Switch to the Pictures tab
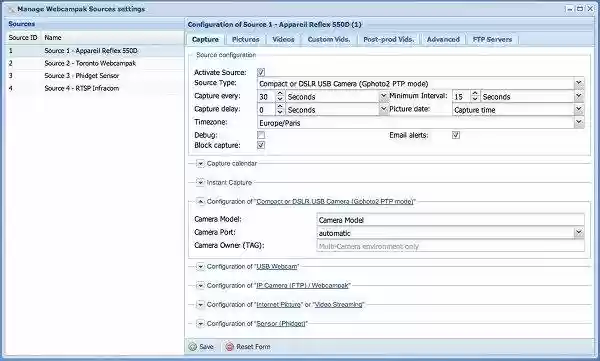This screenshot has width=600, height=361. pyautogui.click(x=245, y=39)
